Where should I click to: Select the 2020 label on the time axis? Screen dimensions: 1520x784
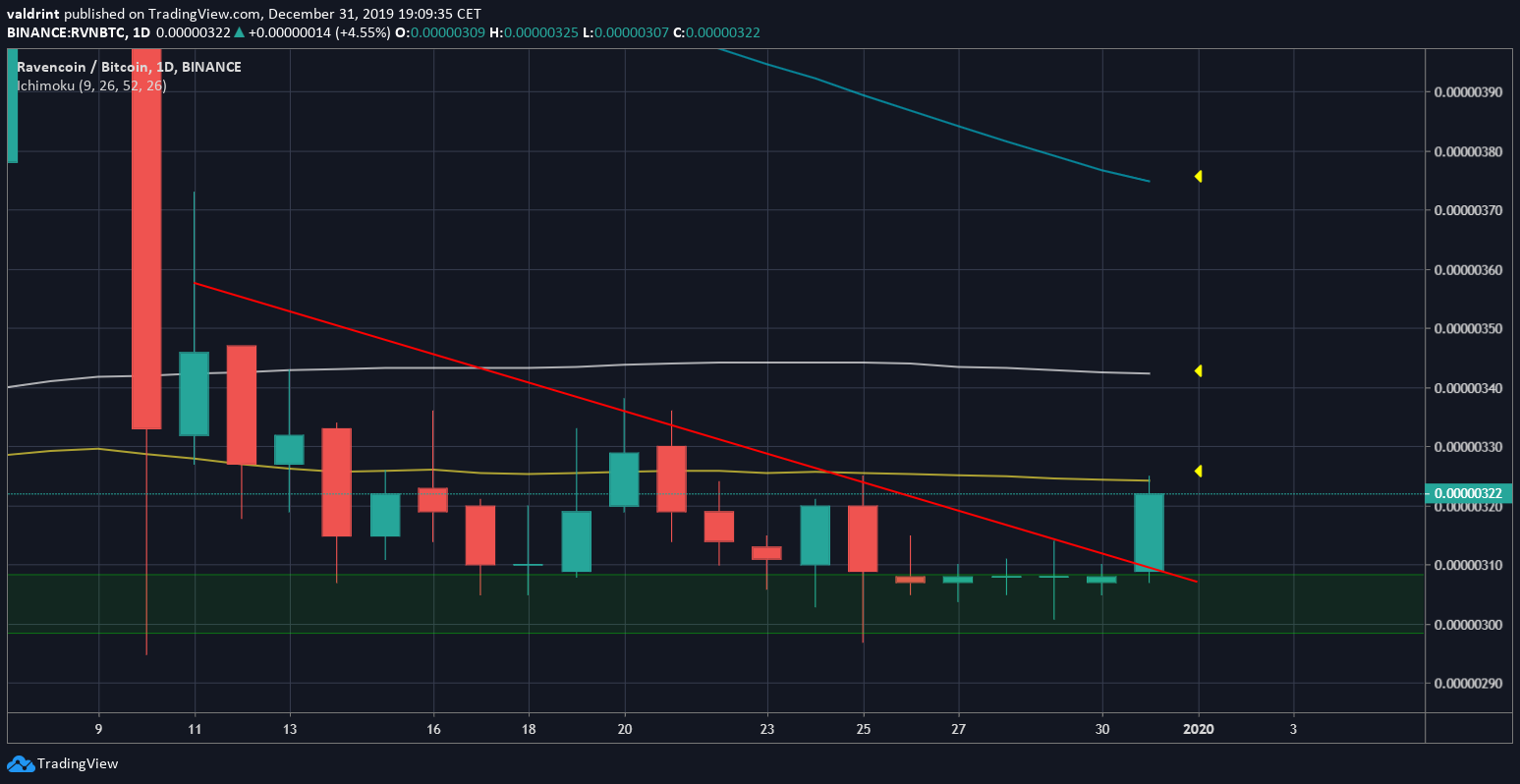(1199, 729)
